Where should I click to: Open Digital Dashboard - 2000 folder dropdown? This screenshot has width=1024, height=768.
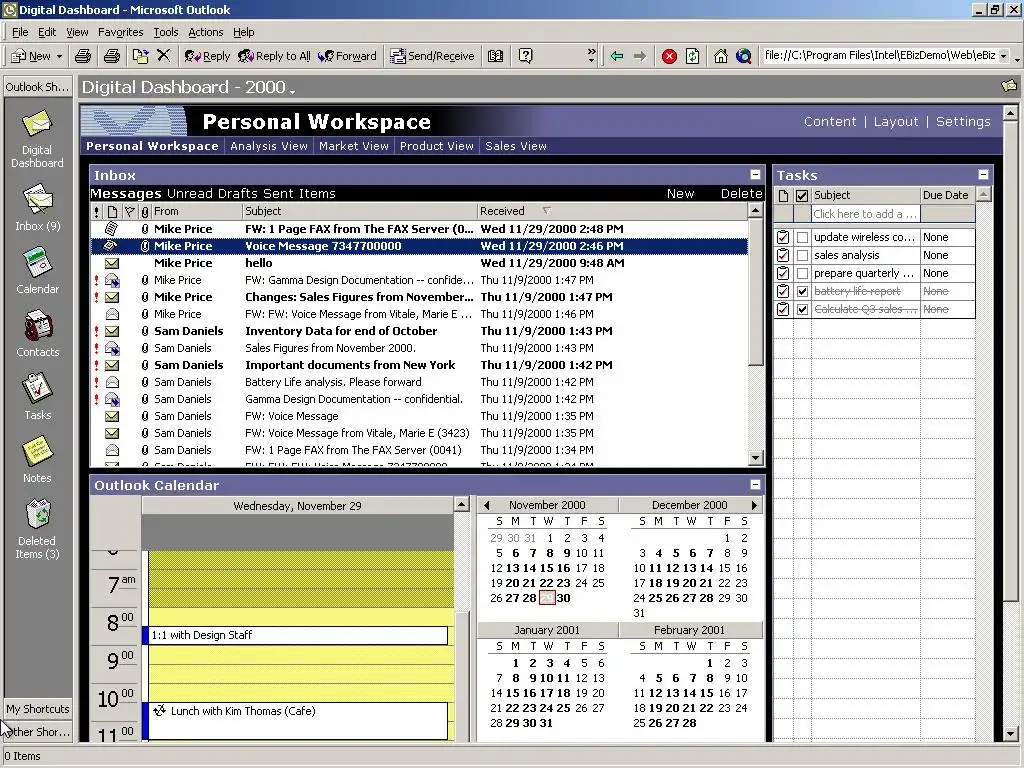click(x=292, y=90)
